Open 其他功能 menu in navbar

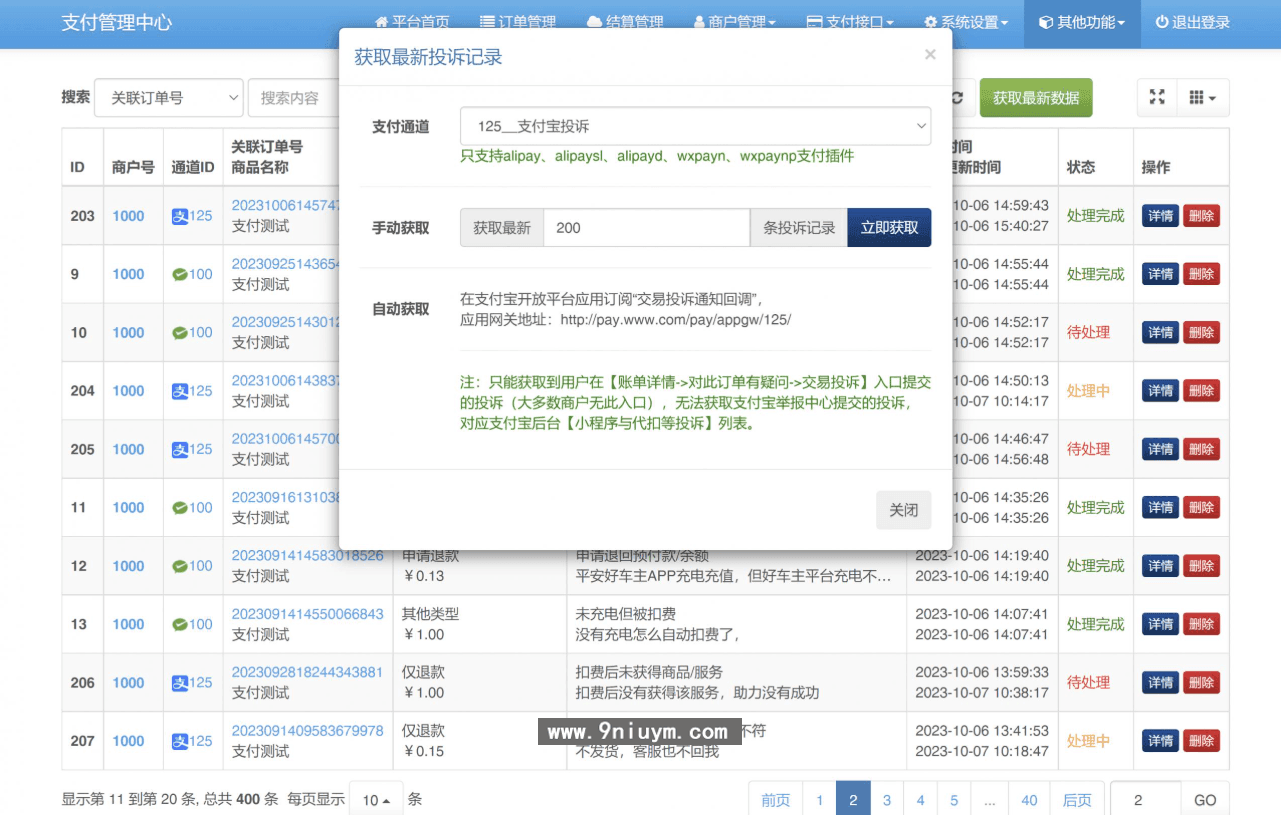click(x=1082, y=22)
